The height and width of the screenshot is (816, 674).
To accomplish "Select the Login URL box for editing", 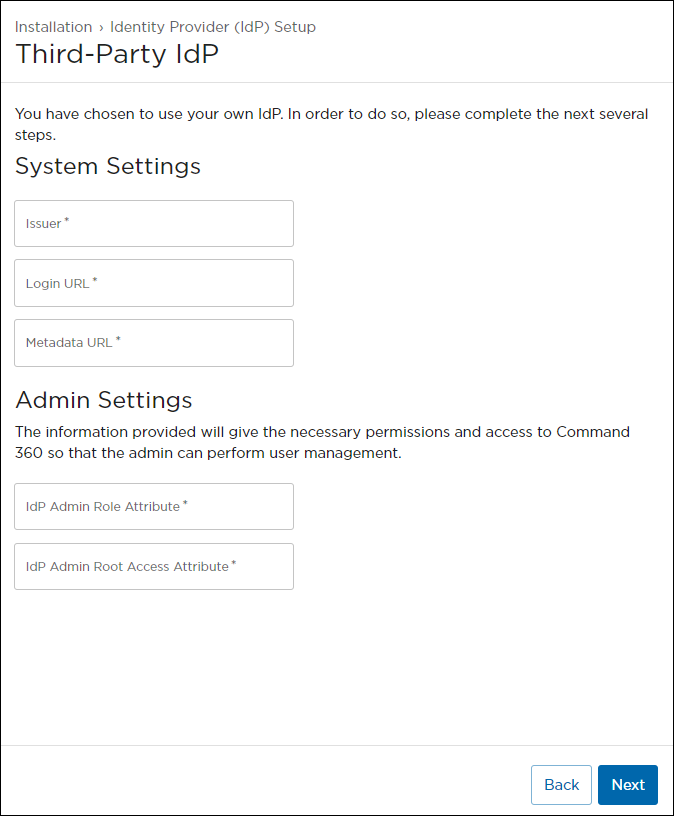I will click(153, 283).
